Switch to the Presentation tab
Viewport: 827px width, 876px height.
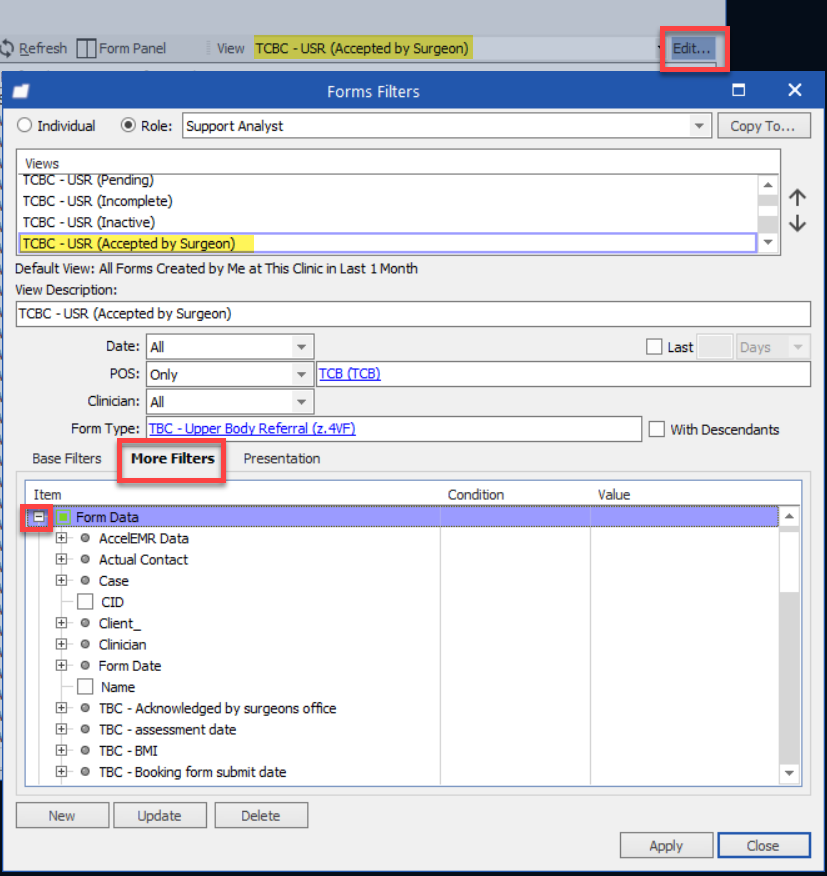pos(282,459)
